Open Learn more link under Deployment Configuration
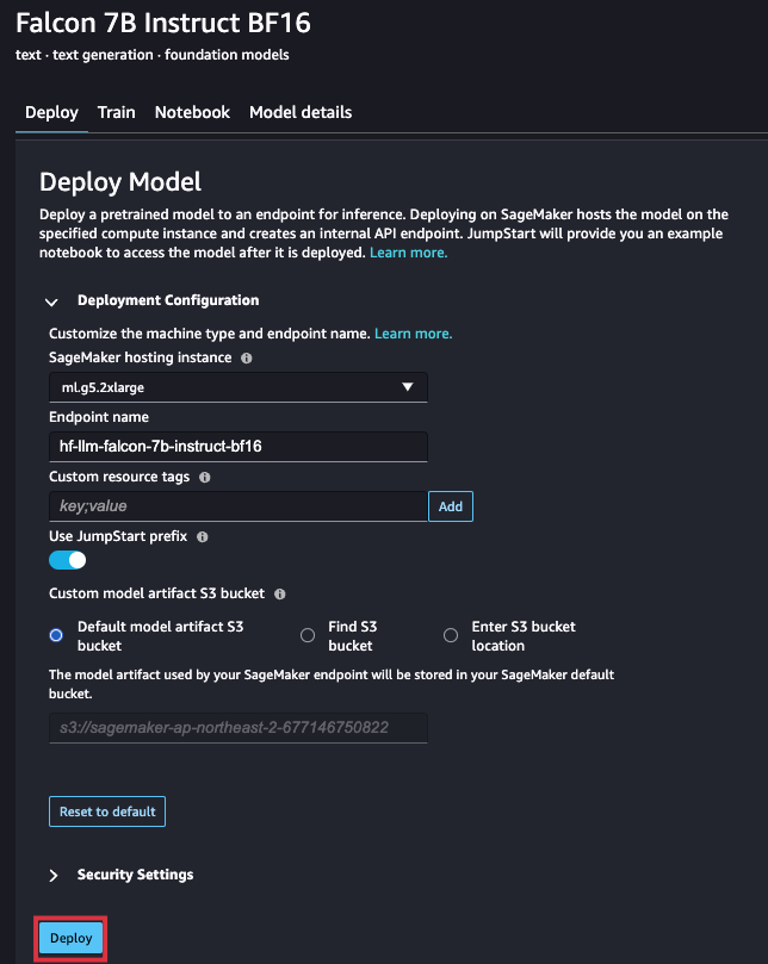This screenshot has width=768, height=964. pos(413,333)
